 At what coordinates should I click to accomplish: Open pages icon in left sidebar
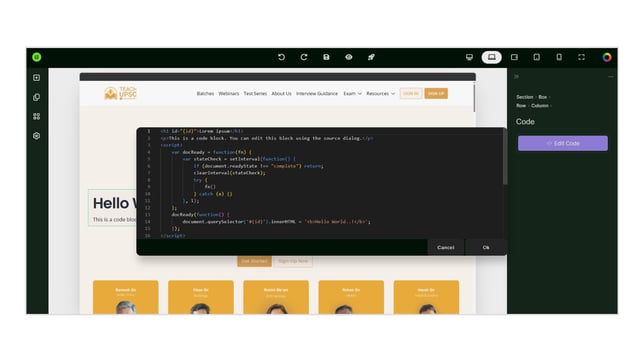click(x=37, y=97)
